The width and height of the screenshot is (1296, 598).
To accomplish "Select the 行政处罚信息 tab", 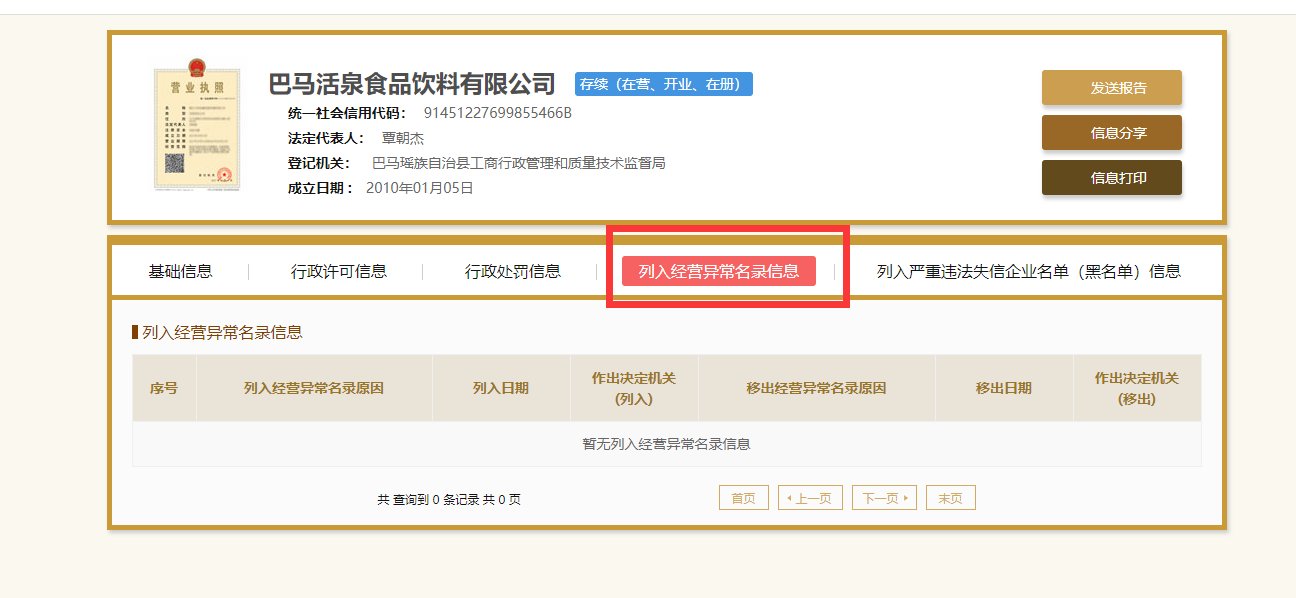I will click(x=515, y=270).
